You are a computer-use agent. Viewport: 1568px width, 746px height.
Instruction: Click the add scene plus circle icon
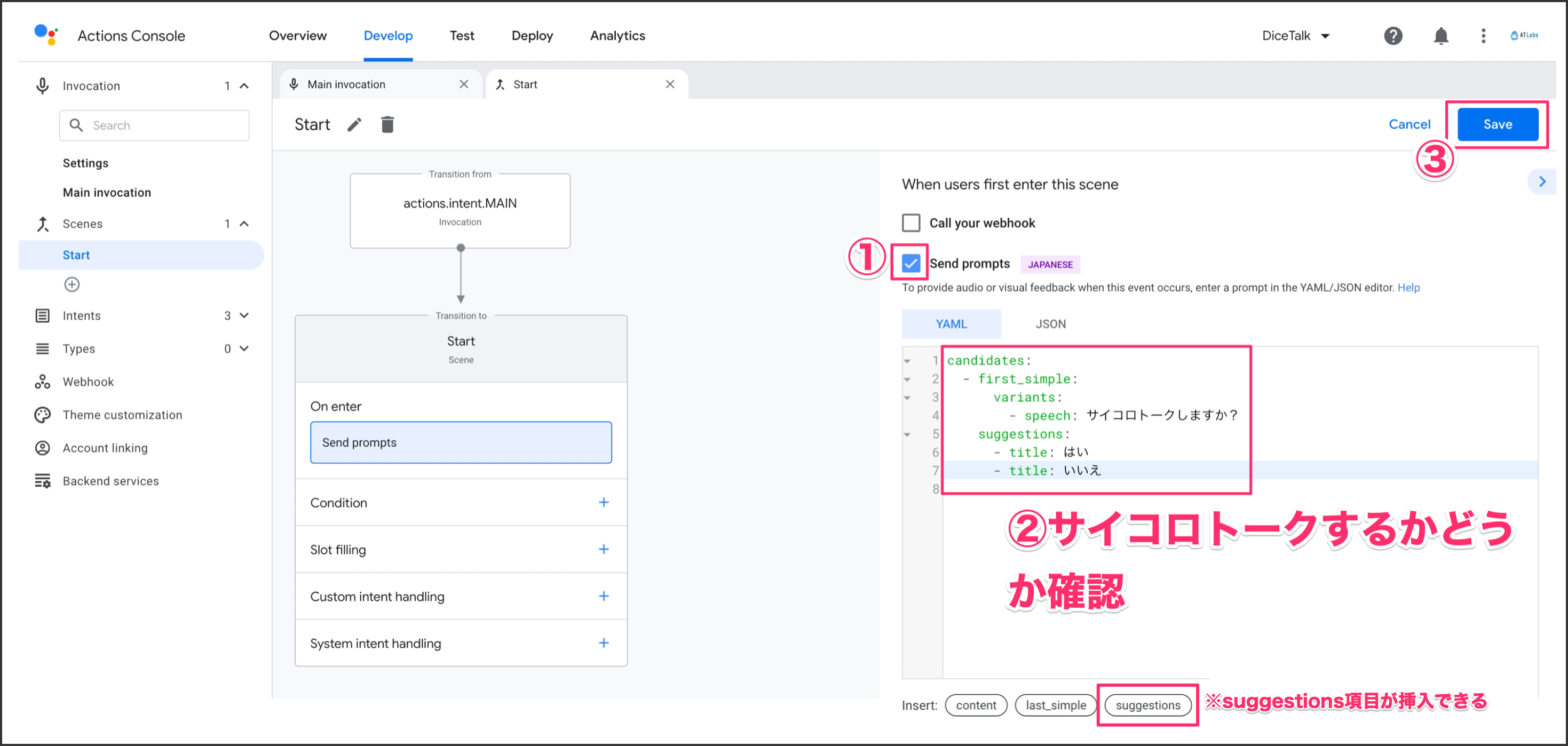coord(72,284)
